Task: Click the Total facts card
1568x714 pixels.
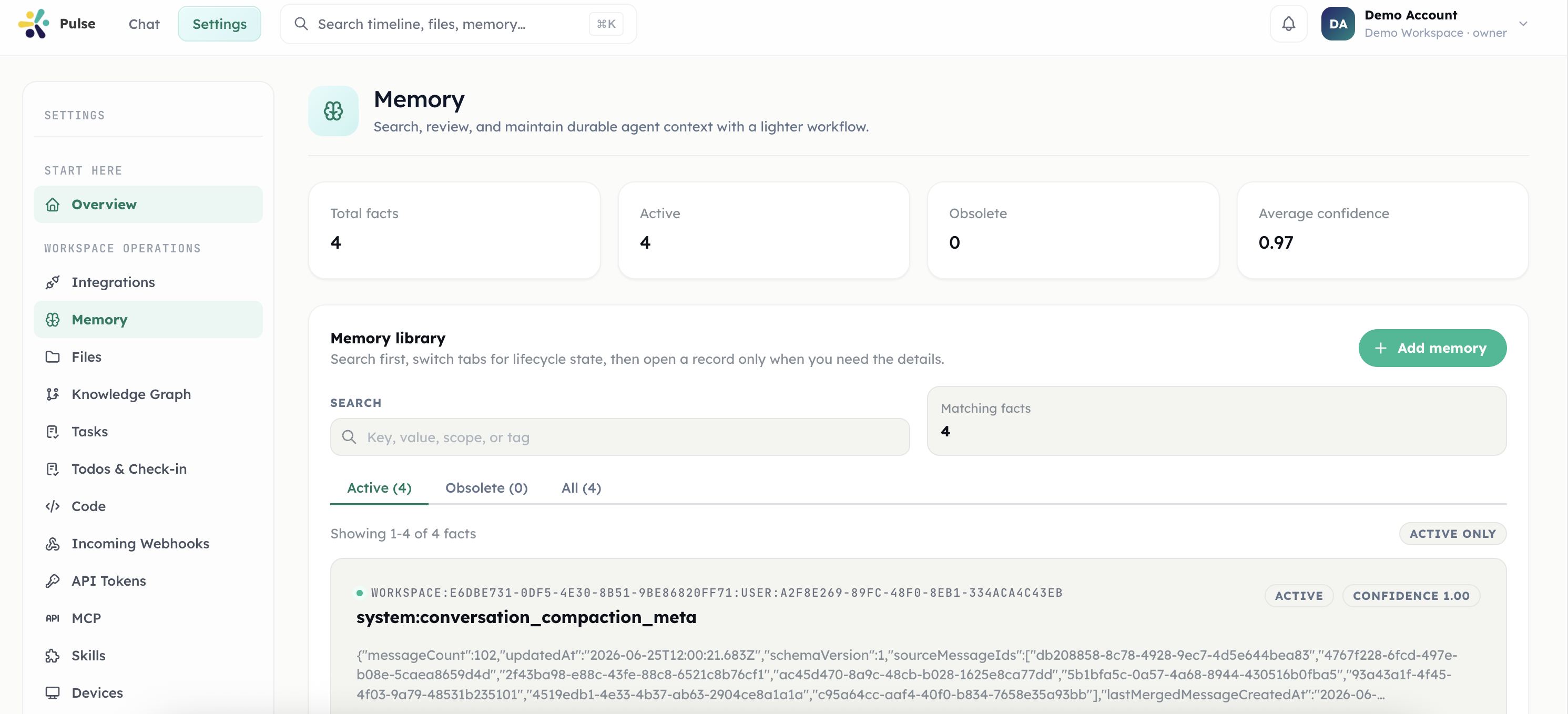Action: [454, 230]
